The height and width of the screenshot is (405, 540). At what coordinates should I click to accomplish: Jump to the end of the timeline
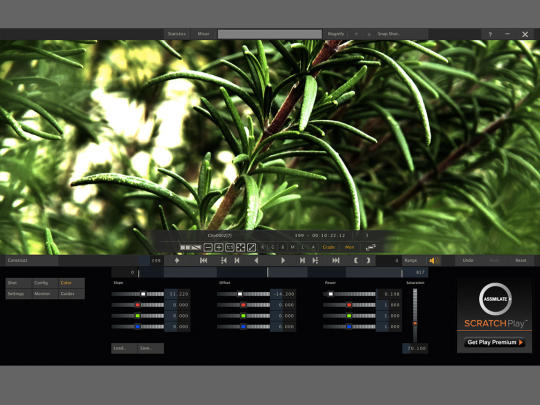click(336, 261)
